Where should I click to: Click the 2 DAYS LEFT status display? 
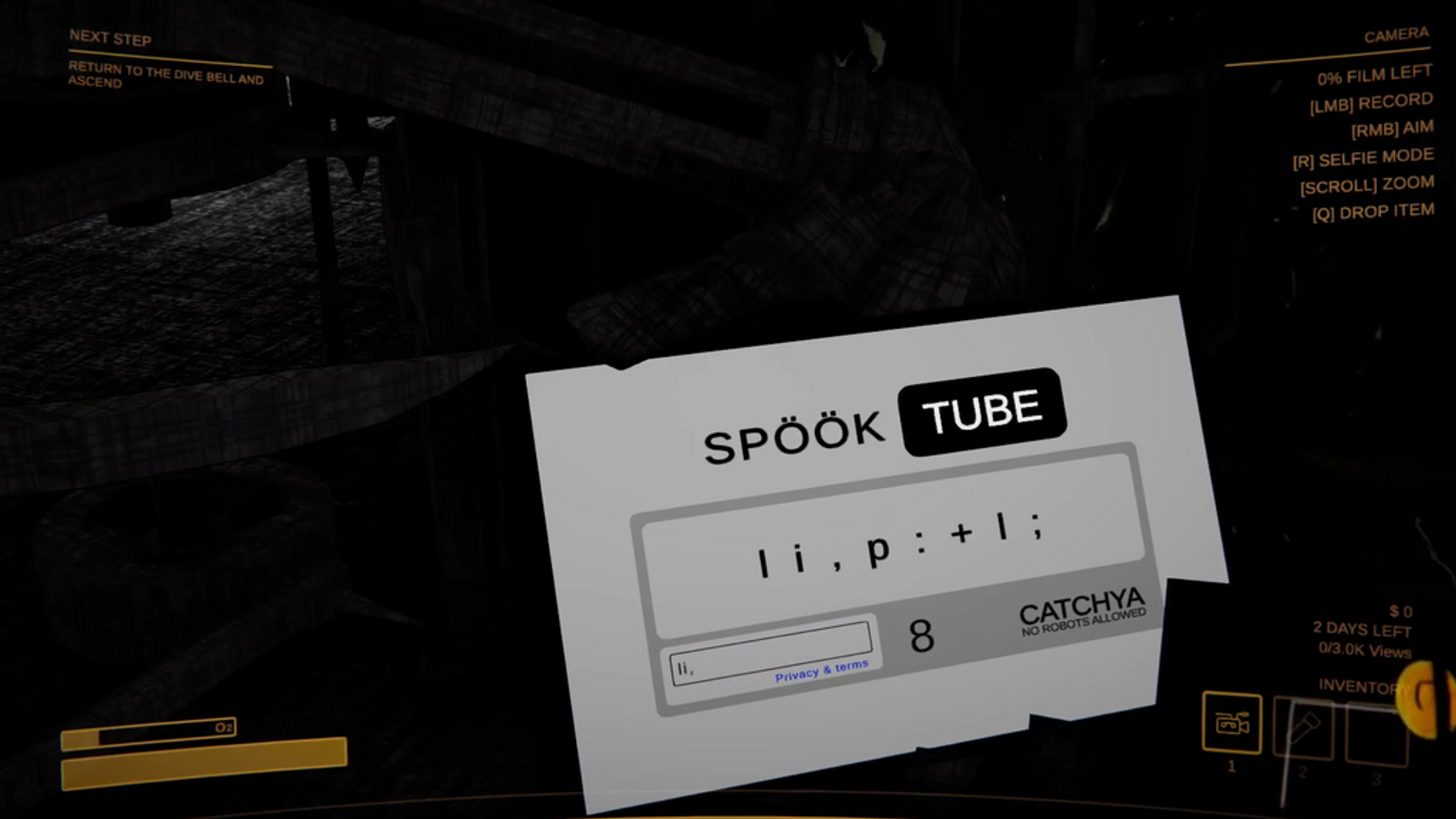point(1362,628)
